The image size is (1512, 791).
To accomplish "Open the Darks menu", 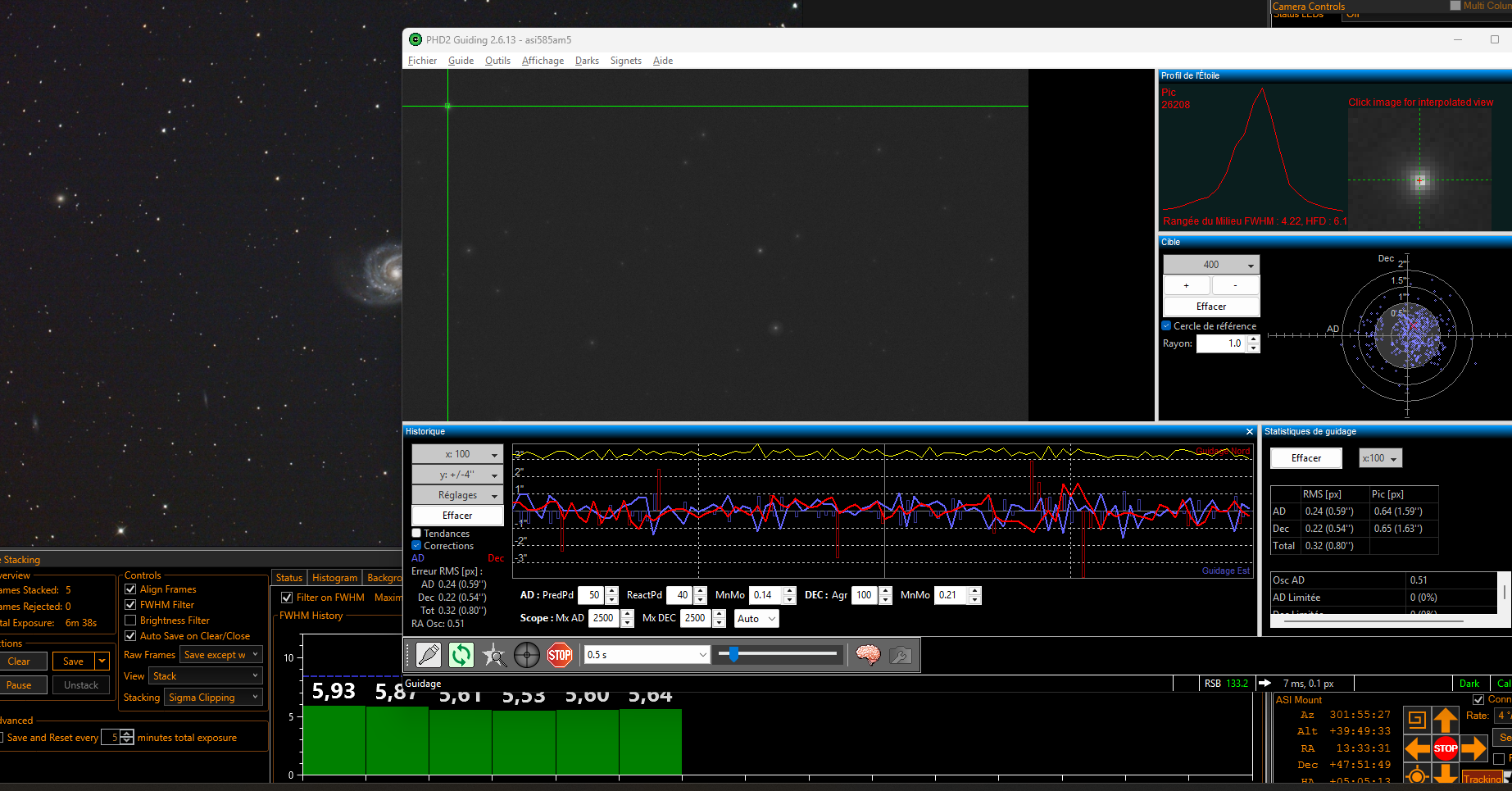I will tap(587, 61).
